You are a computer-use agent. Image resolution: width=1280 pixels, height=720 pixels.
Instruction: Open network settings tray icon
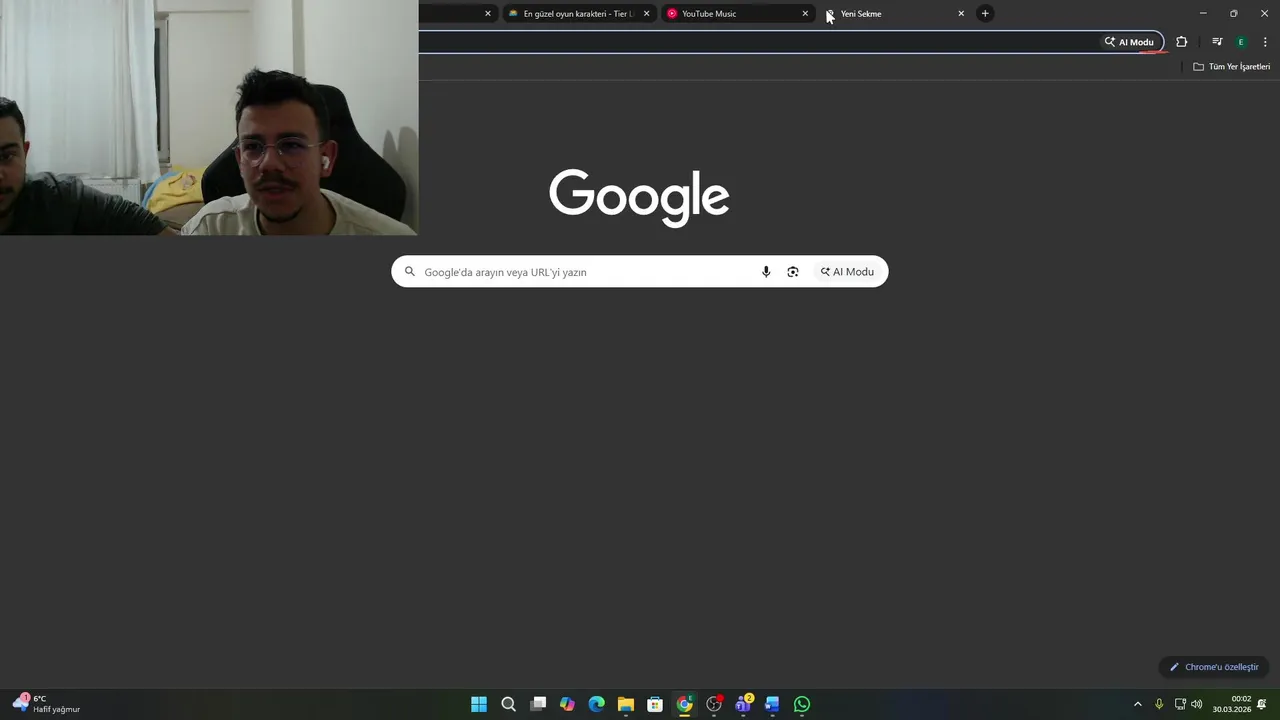[x=1180, y=704]
